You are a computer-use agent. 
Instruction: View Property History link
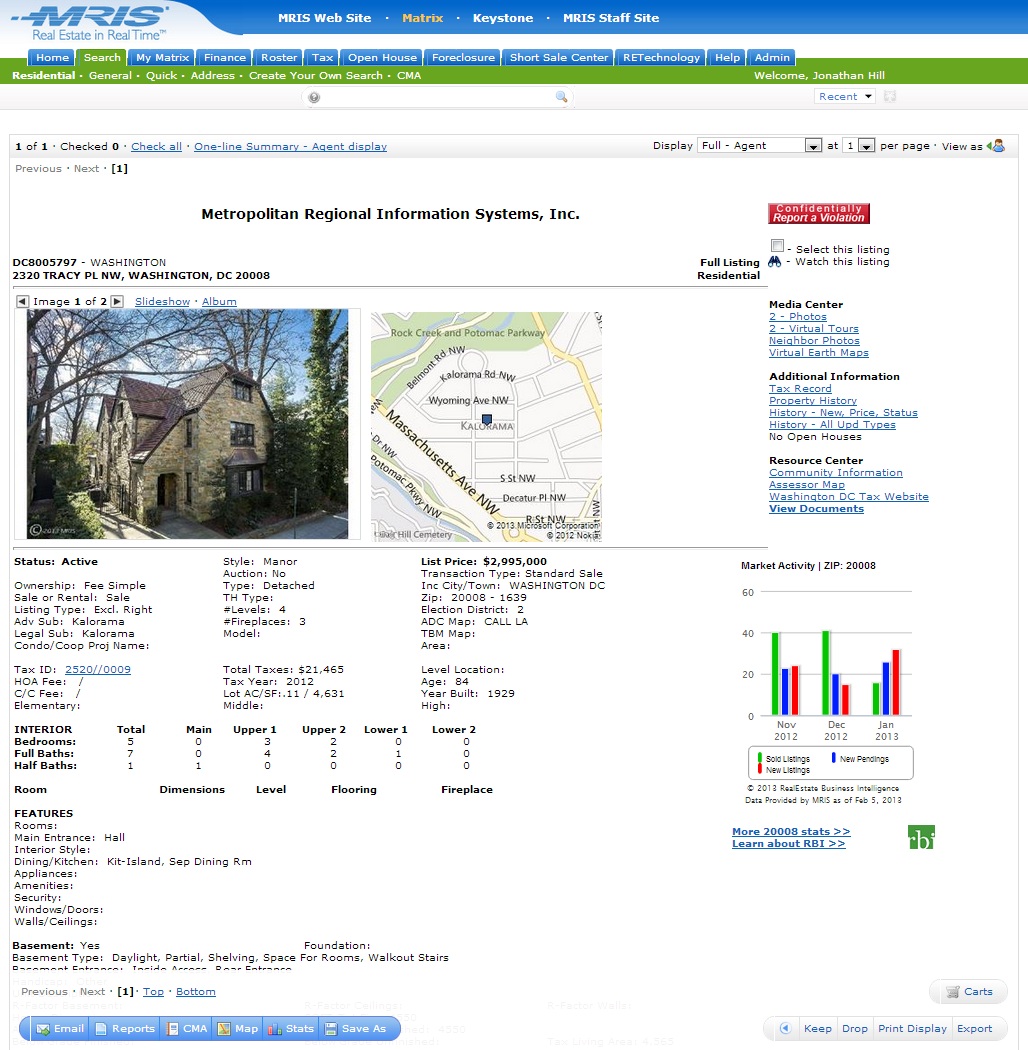point(813,401)
